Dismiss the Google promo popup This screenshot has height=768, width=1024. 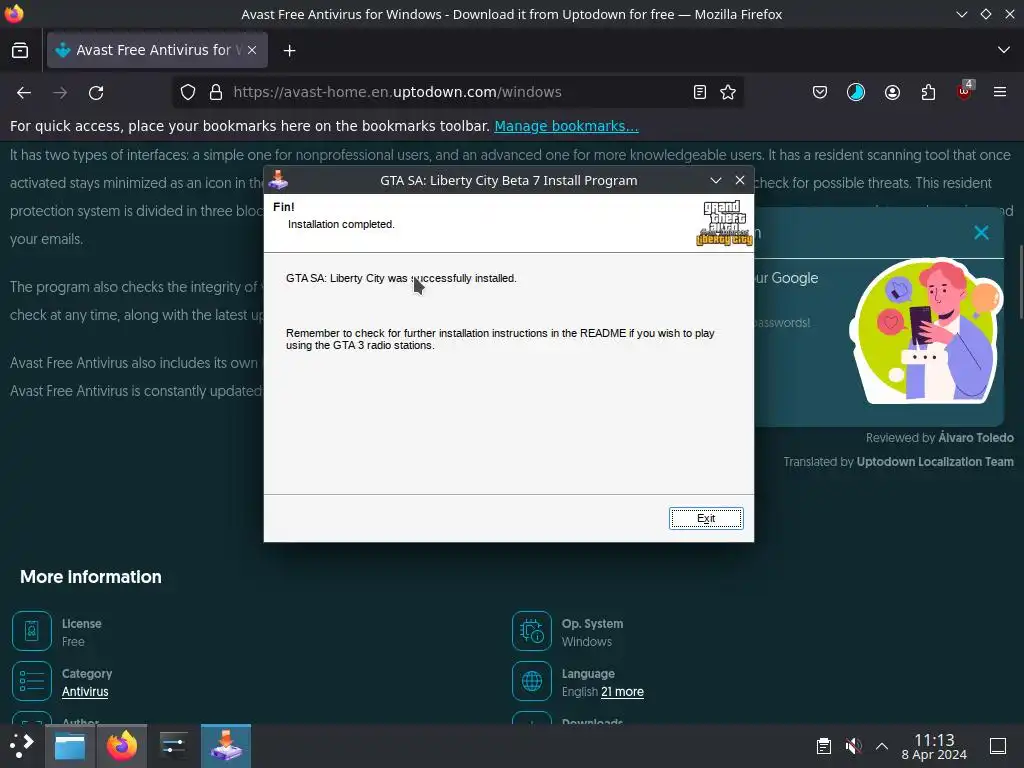[x=981, y=232]
